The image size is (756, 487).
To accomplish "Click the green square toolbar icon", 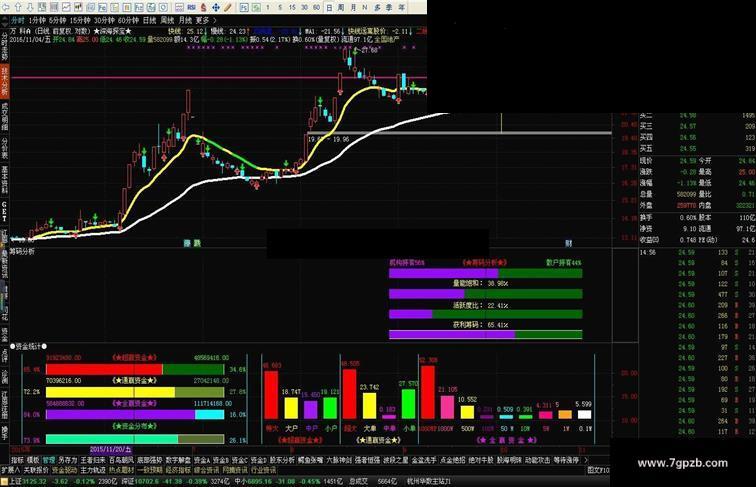I will [x=256, y=8].
